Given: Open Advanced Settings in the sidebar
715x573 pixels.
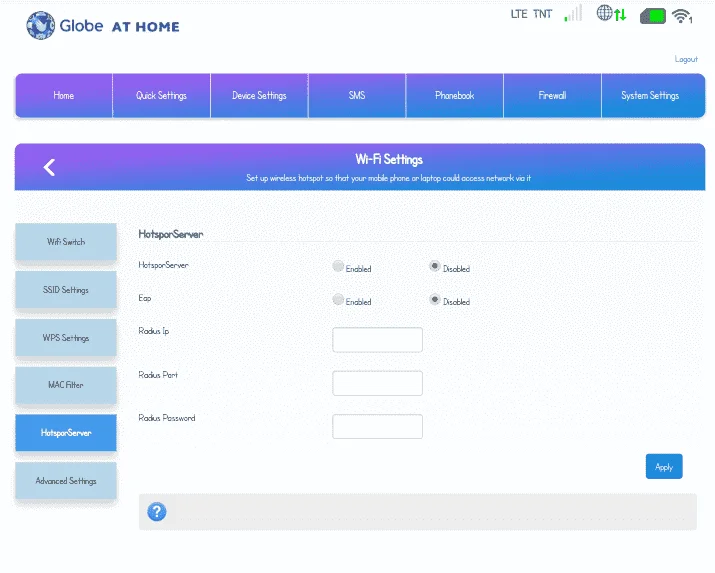Looking at the screenshot, I should coord(66,480).
